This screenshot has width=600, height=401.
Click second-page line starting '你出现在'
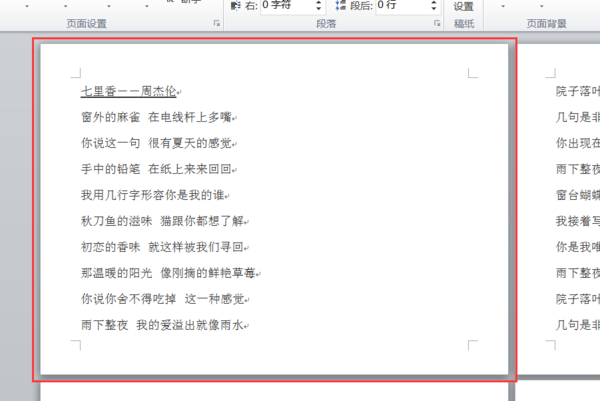coord(578,143)
